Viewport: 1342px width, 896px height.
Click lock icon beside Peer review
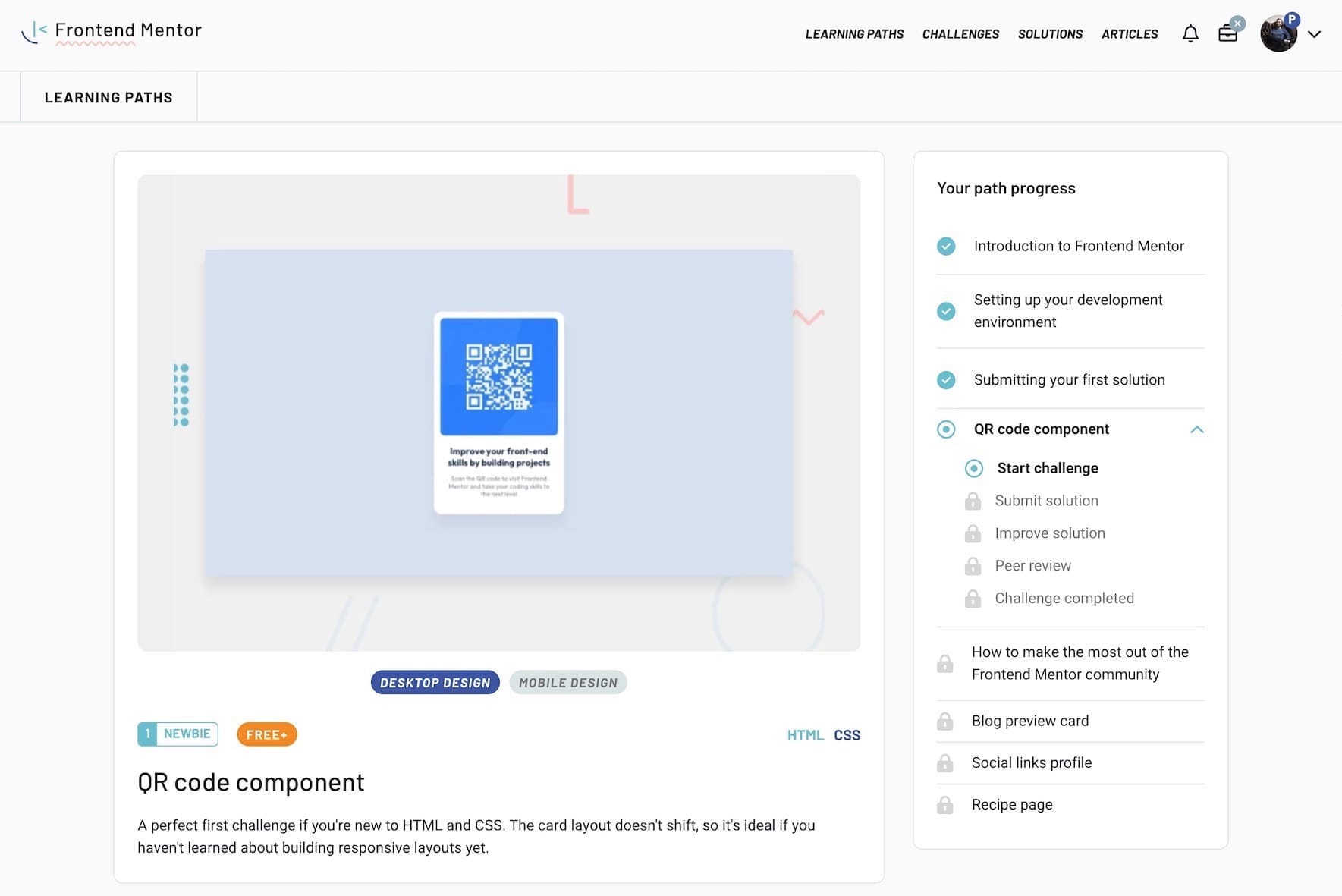click(973, 566)
